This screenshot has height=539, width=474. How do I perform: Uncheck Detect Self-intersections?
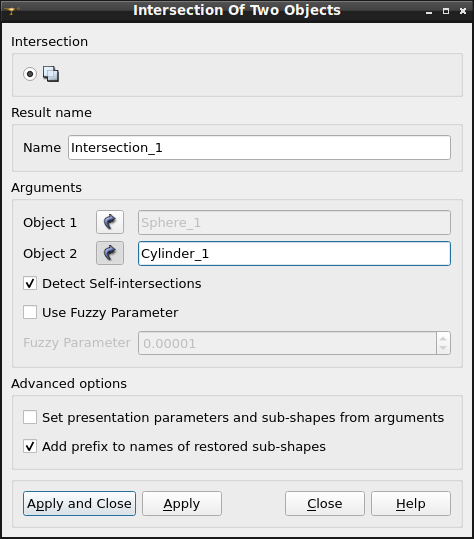pos(30,284)
